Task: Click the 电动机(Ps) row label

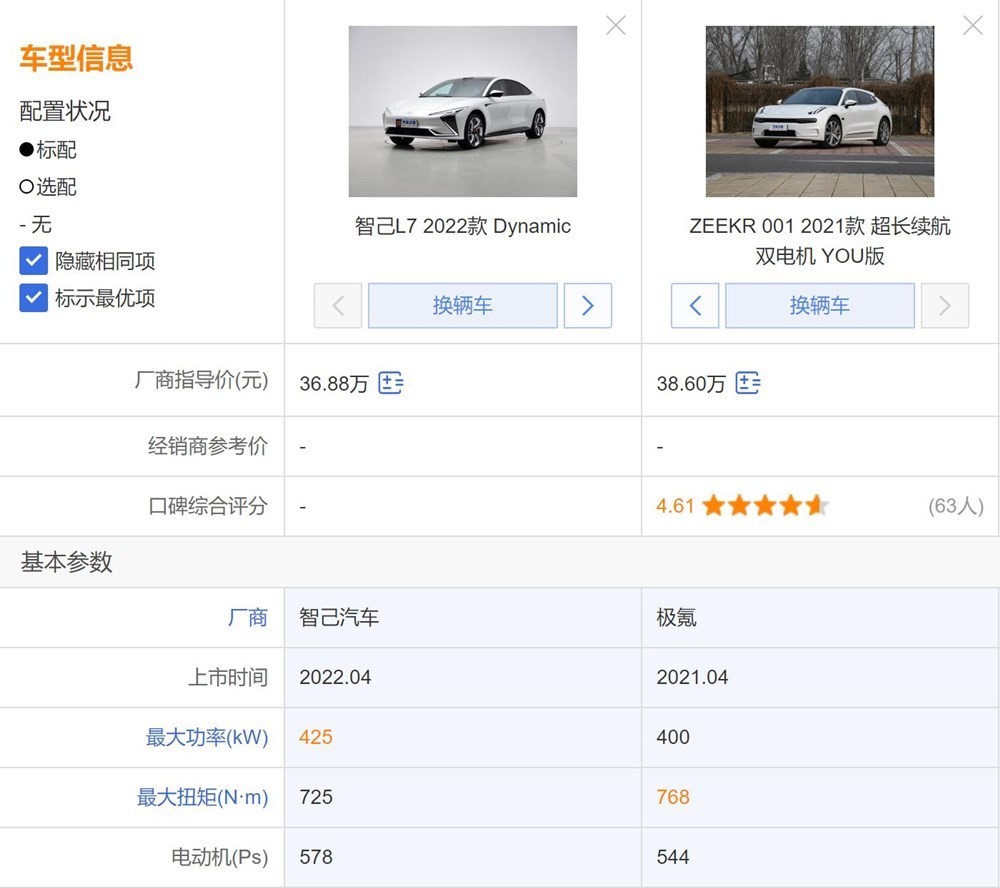Action: (220, 857)
